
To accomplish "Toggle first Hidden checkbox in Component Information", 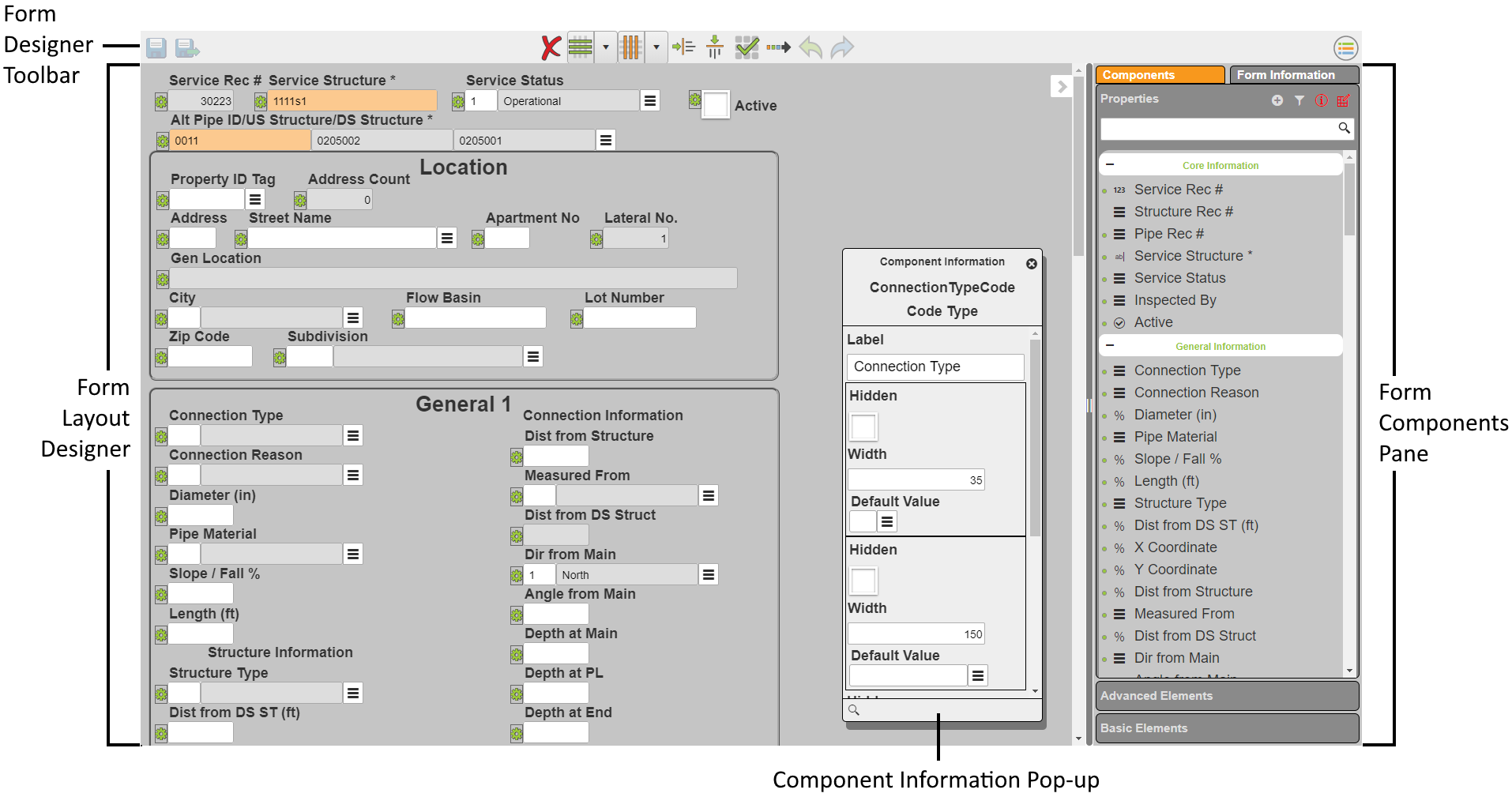I will pyautogui.click(x=863, y=427).
